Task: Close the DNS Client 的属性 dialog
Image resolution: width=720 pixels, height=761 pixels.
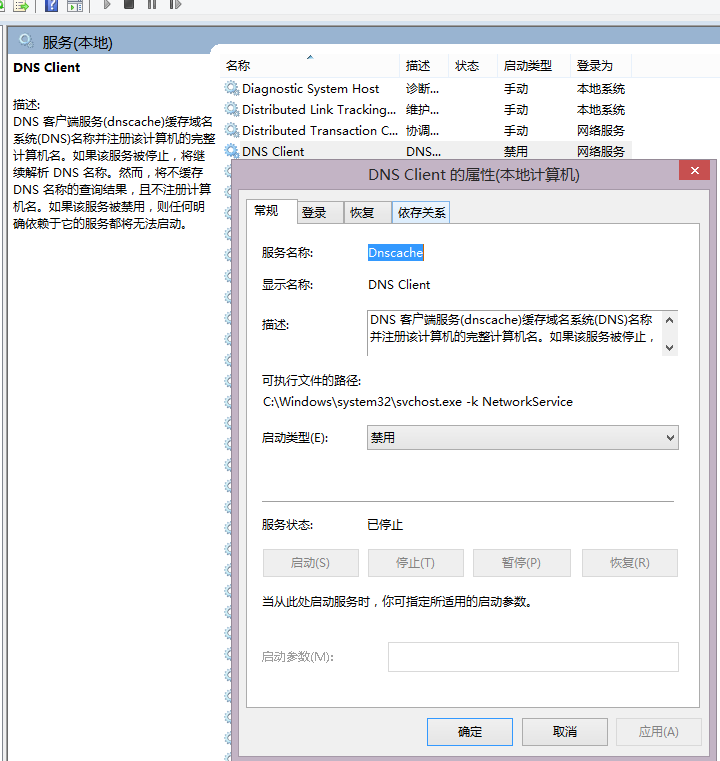Action: 695,171
